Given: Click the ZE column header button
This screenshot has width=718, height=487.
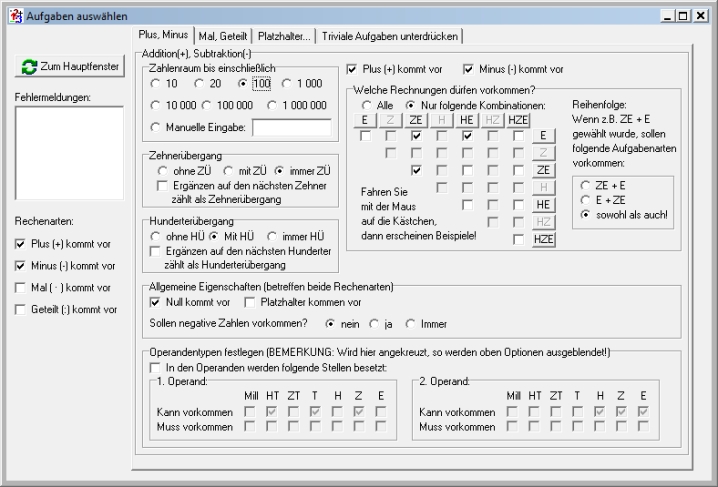Looking at the screenshot, I should coord(415,120).
